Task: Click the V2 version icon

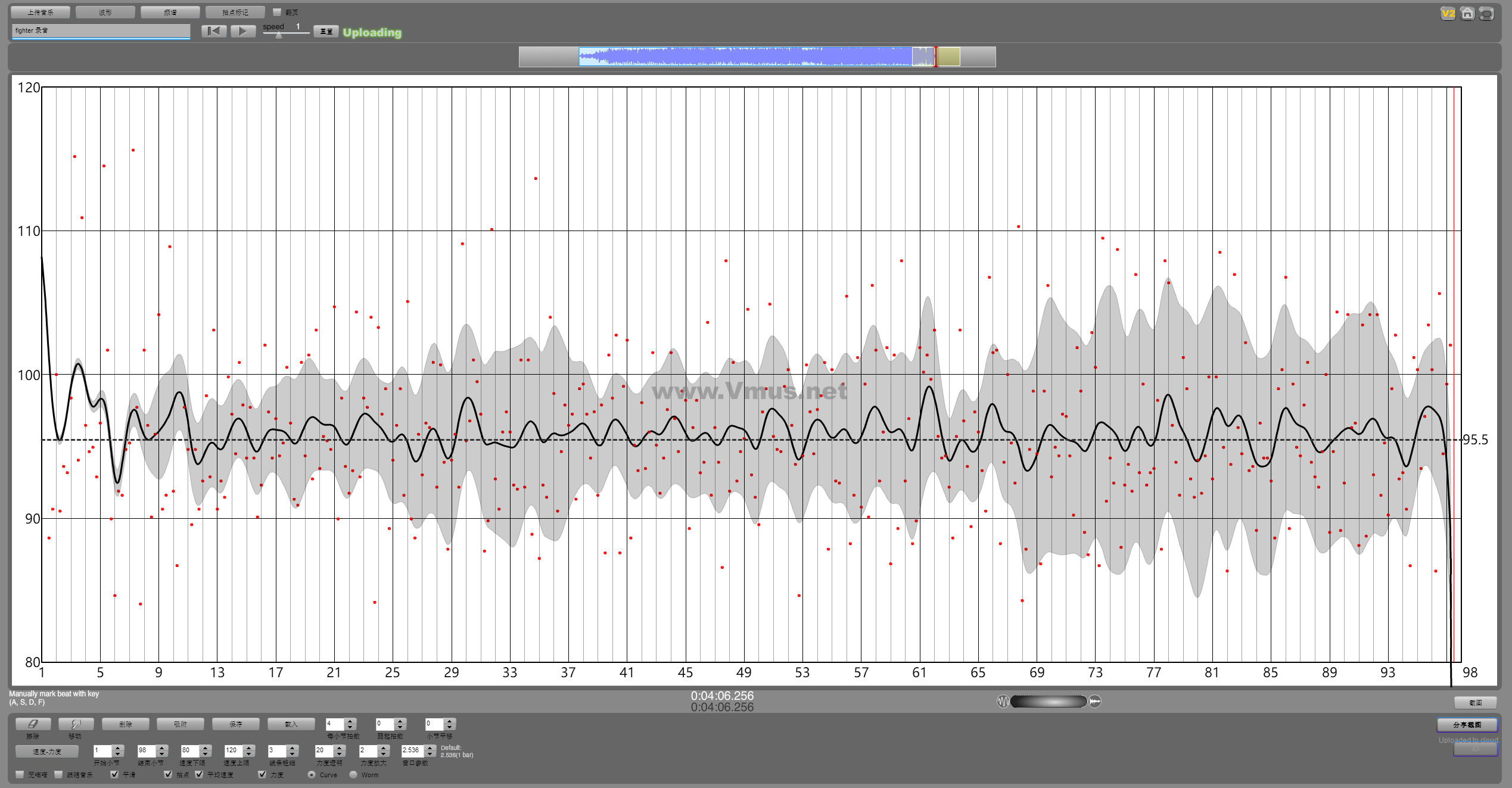Action: click(x=1448, y=13)
